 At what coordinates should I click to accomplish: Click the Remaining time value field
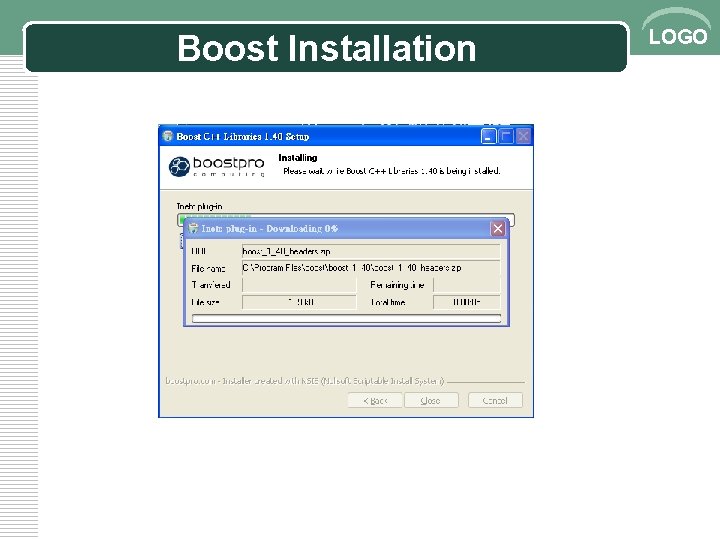click(467, 285)
